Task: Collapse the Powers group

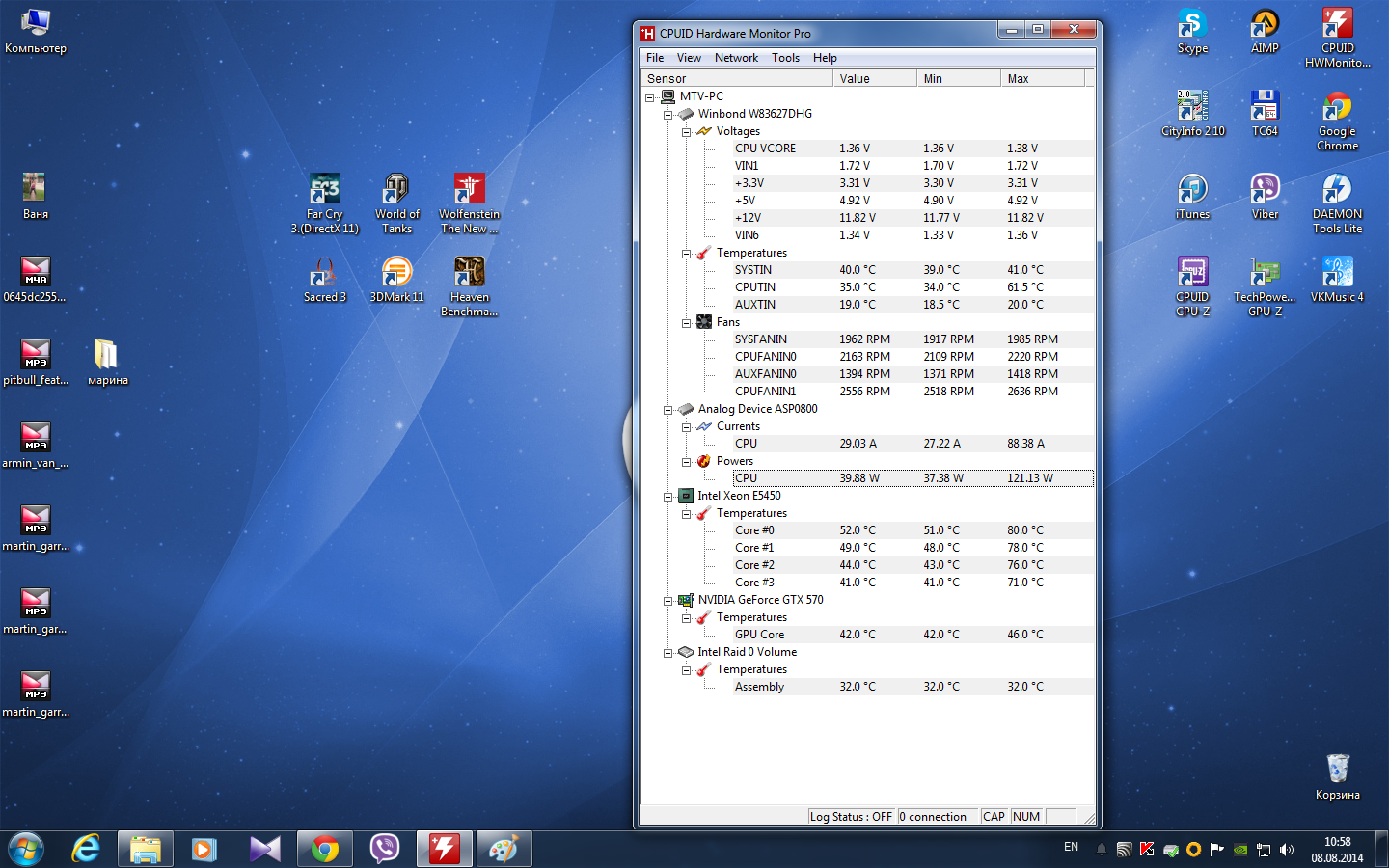Action: (x=686, y=462)
